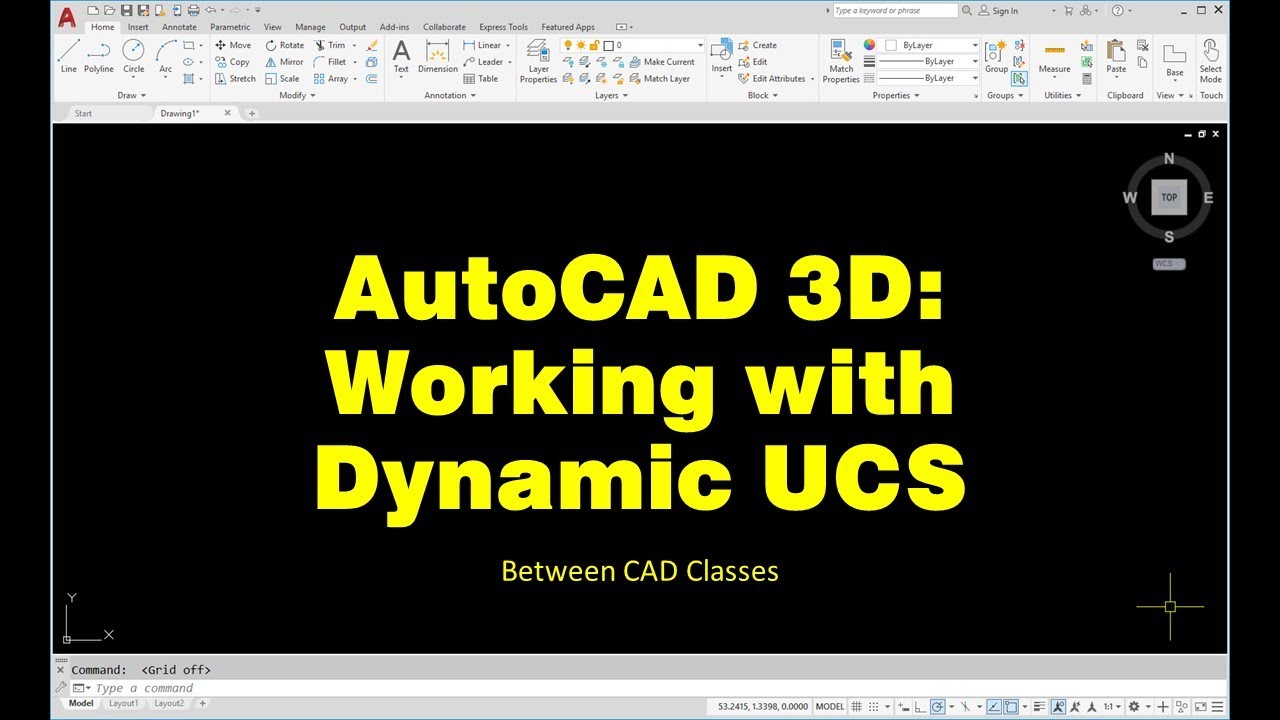This screenshot has height=720, width=1280.
Task: Open the annotation scale 1:1 dropdown
Action: [1112, 705]
